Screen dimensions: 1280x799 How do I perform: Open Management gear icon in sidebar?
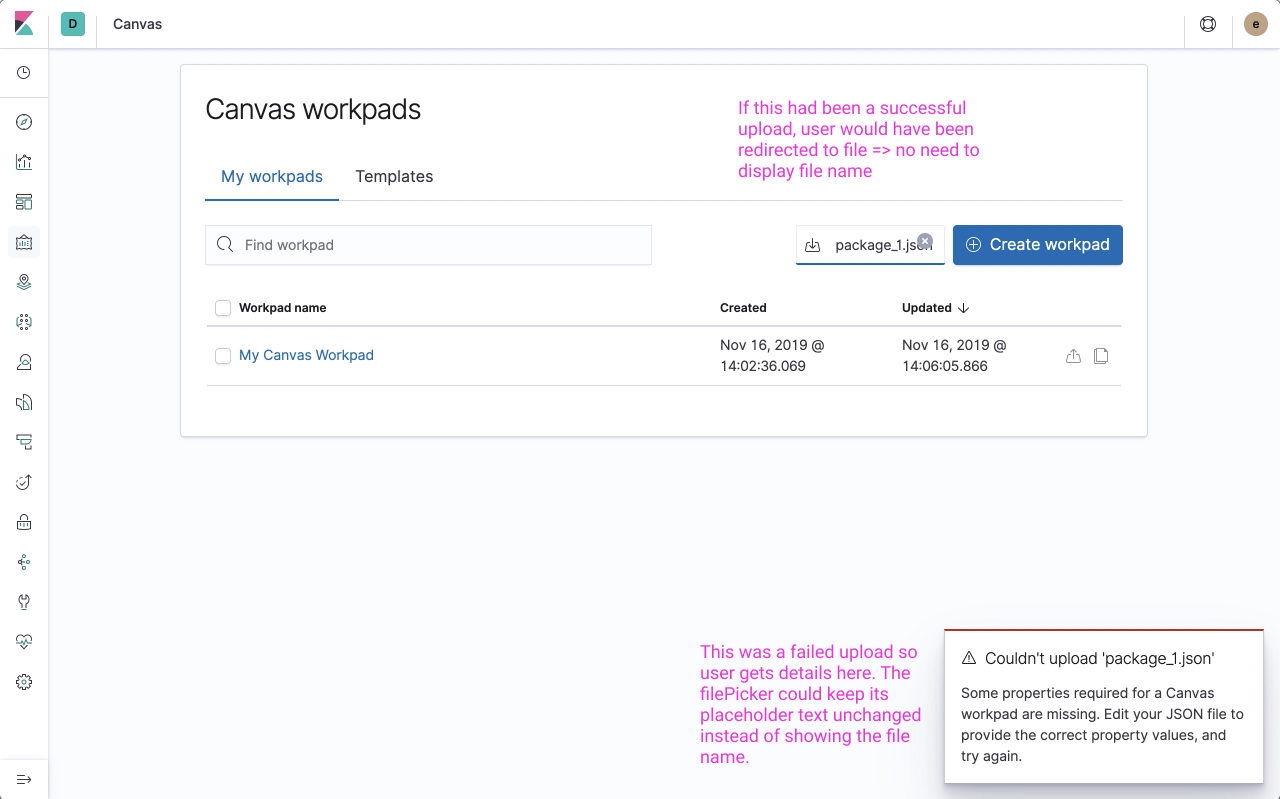click(x=24, y=682)
